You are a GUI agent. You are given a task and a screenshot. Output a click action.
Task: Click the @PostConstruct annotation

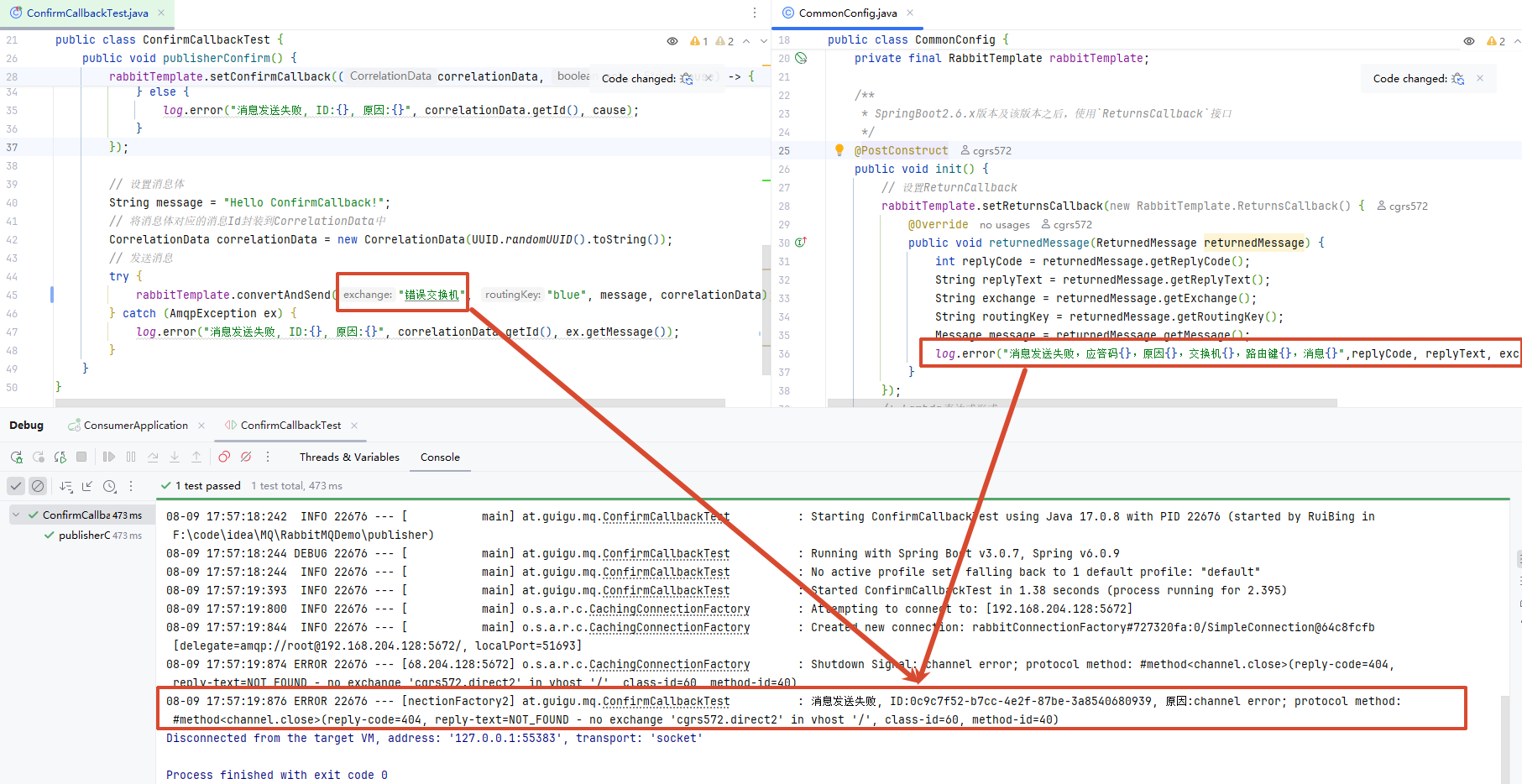[x=901, y=150]
